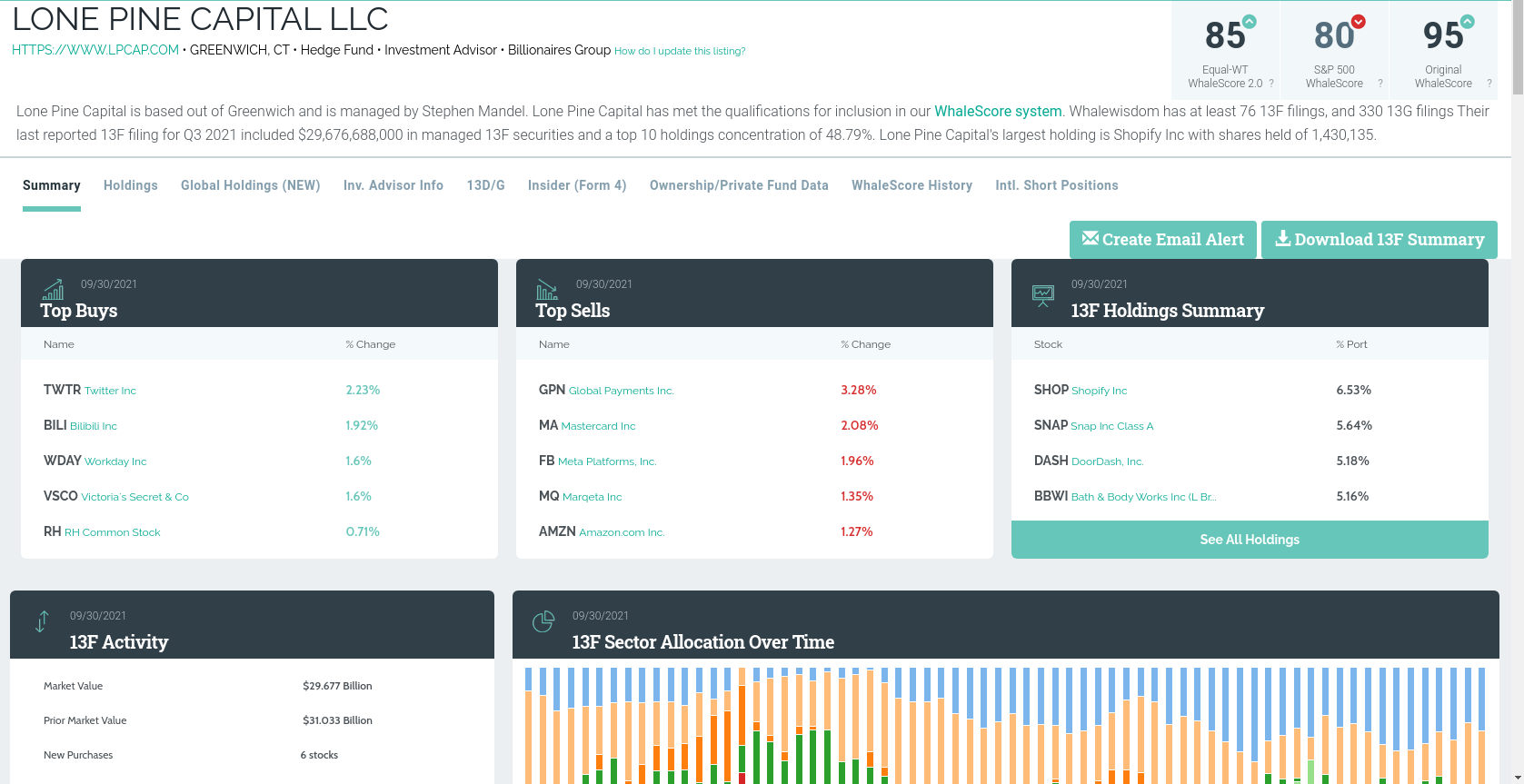Screen dimensions: 1524x784
Task: Click the $29.677 Billion market value
Action: pos(337,686)
